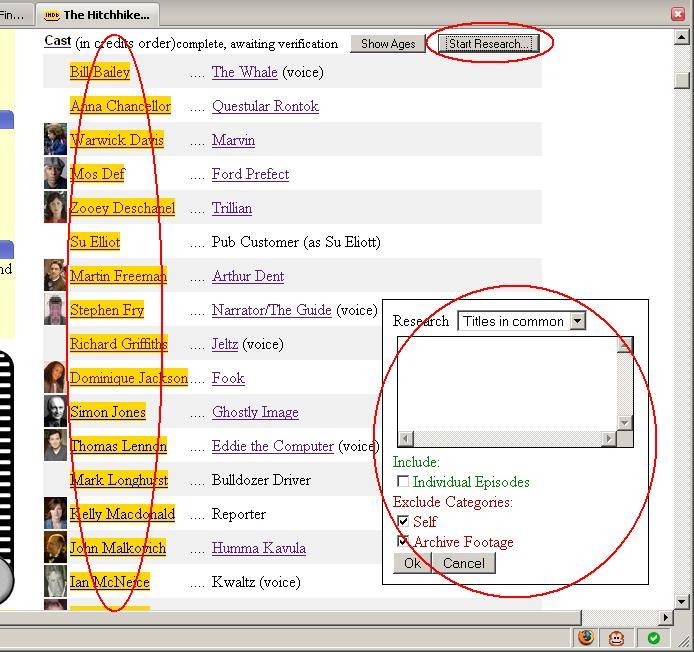The width and height of the screenshot is (694, 652).
Task: Open the Bill Bailey link
Action: click(x=100, y=72)
